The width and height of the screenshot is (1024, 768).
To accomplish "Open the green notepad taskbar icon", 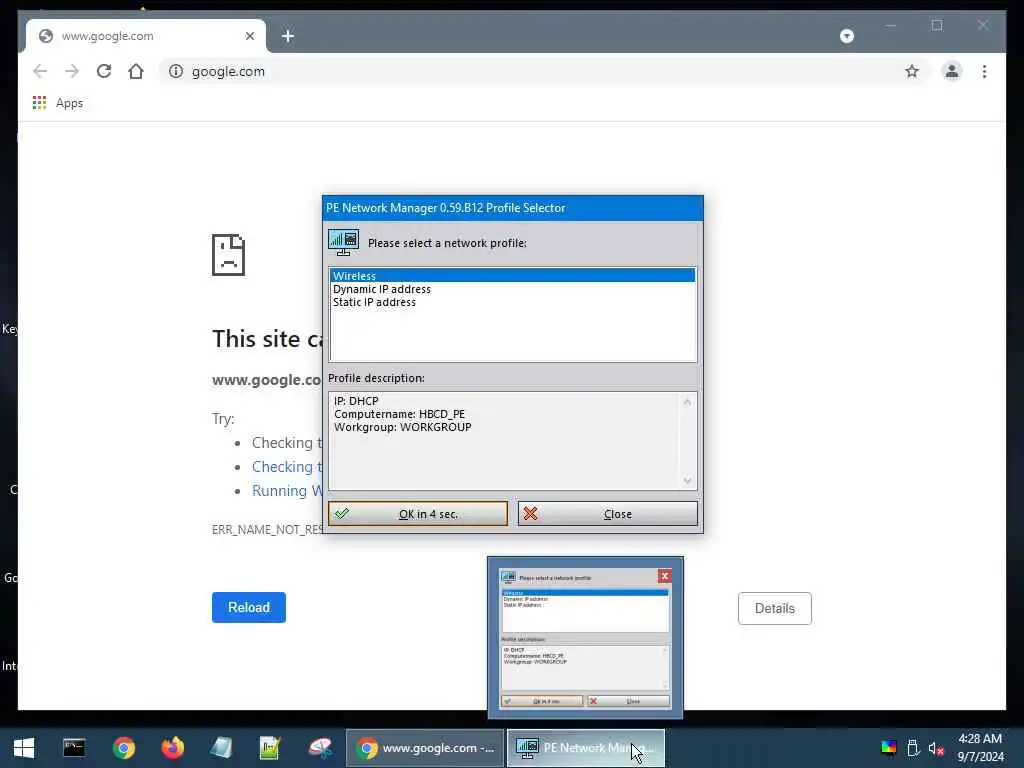I will [270, 748].
